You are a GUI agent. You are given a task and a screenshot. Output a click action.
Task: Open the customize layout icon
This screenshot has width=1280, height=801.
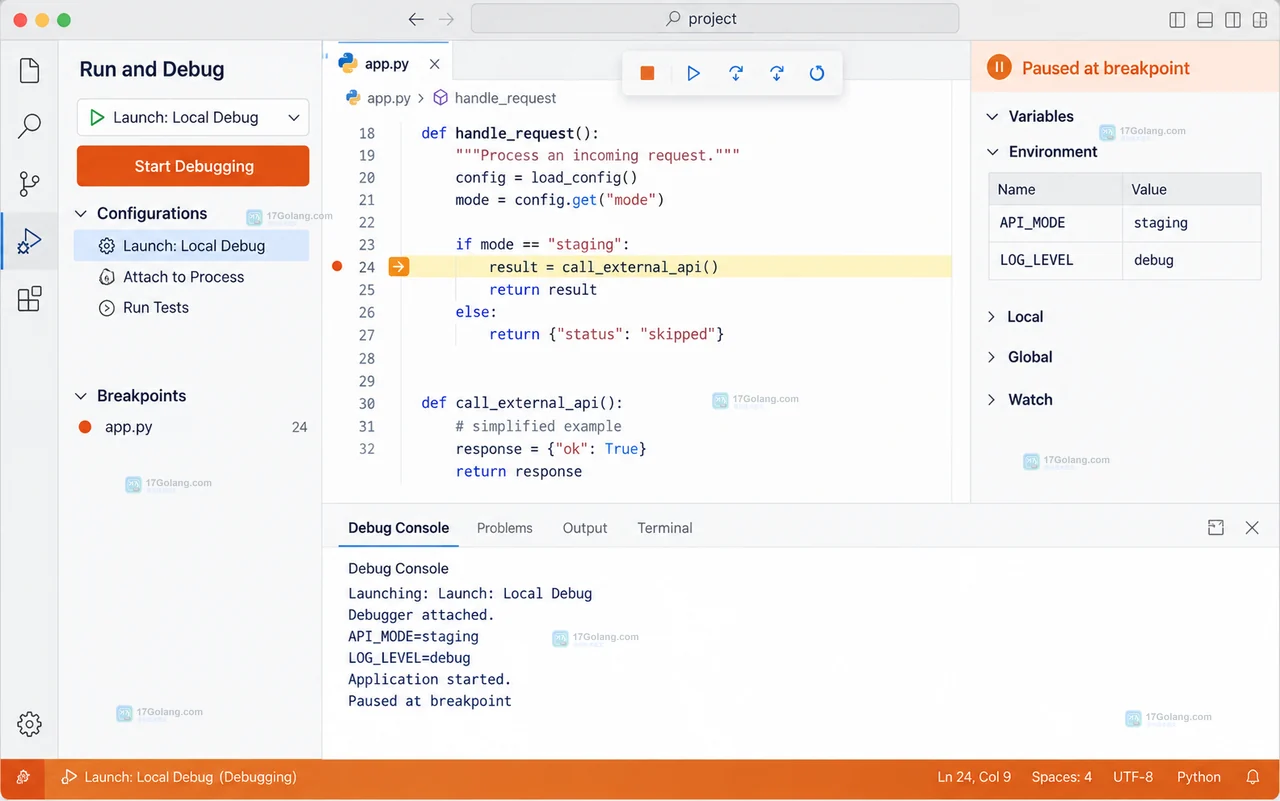point(1260,20)
